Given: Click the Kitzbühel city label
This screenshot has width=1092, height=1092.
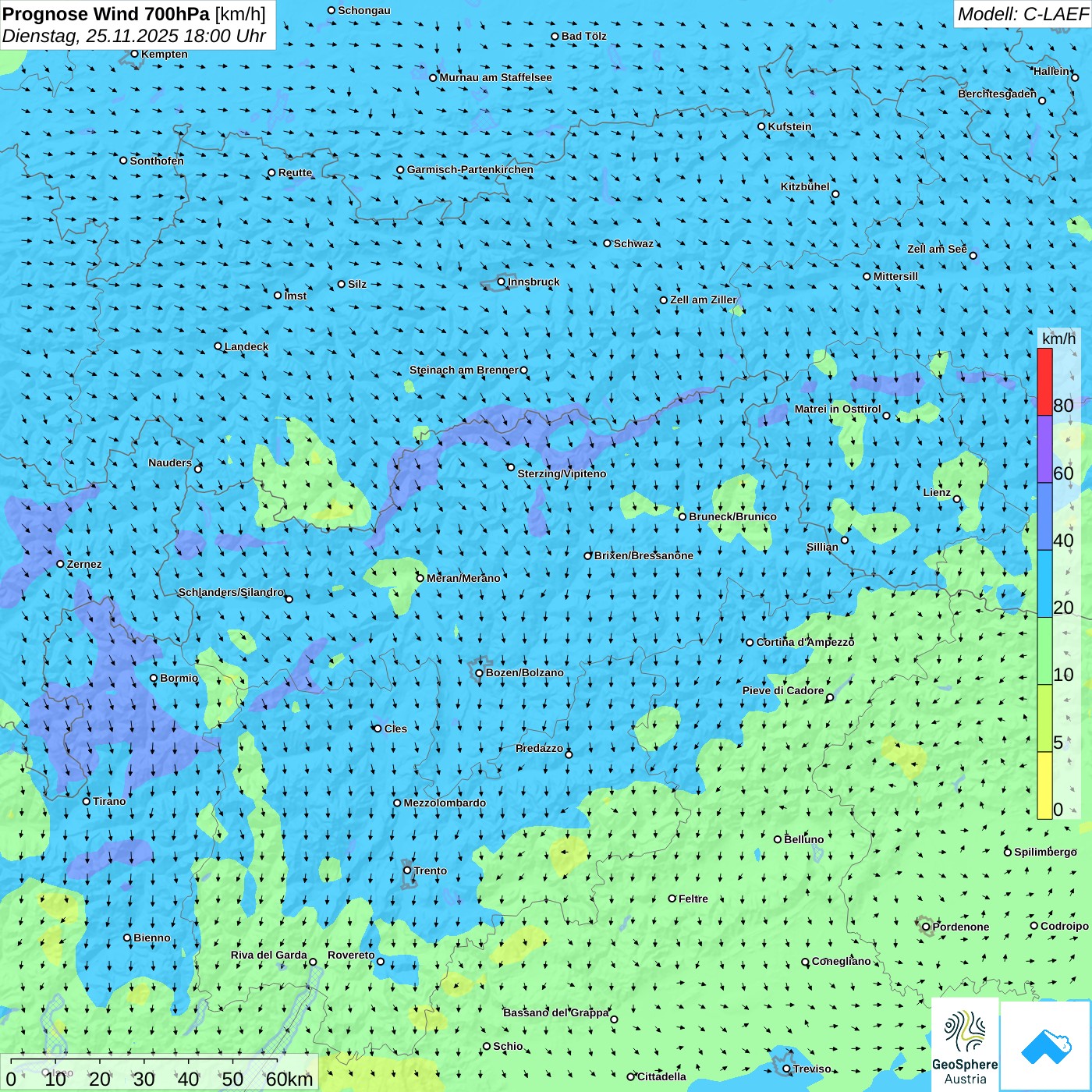Looking at the screenshot, I should tap(805, 186).
